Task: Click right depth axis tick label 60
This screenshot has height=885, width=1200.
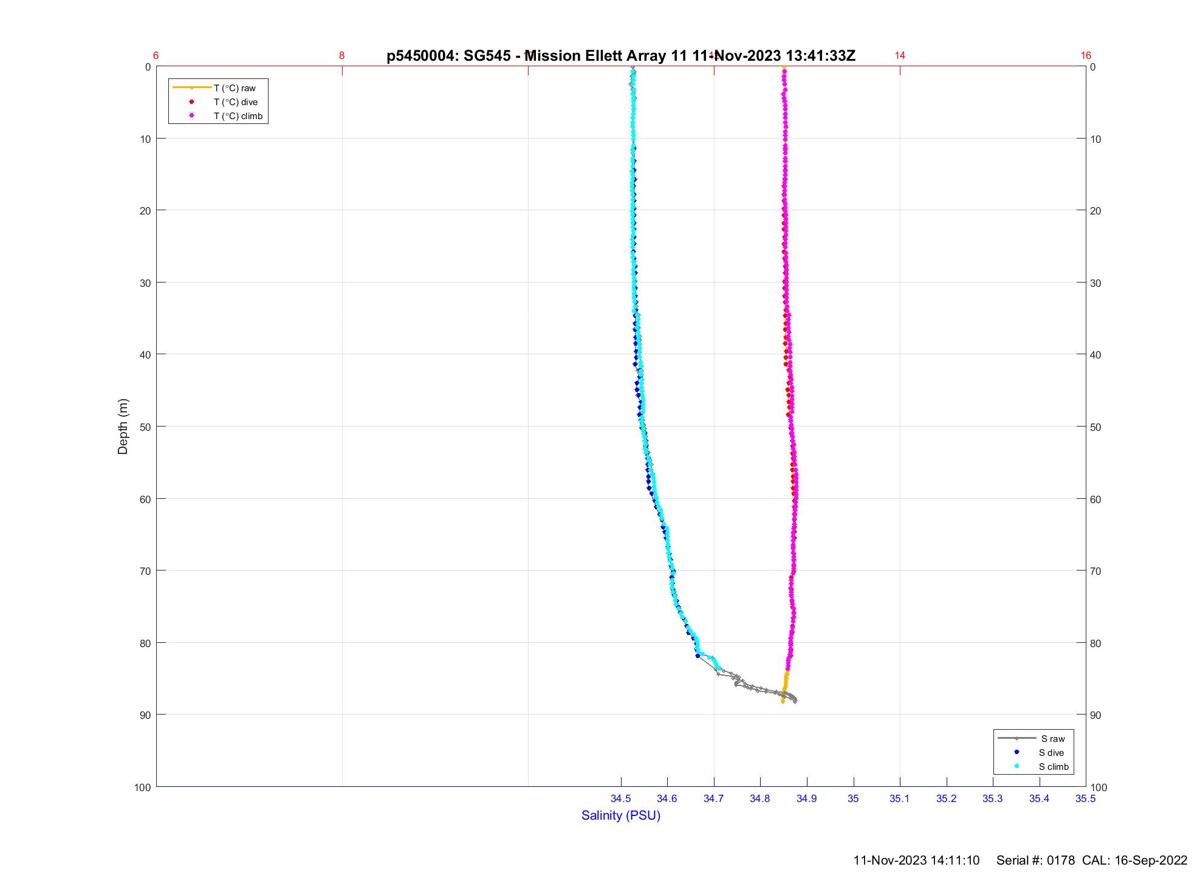Action: click(1097, 499)
